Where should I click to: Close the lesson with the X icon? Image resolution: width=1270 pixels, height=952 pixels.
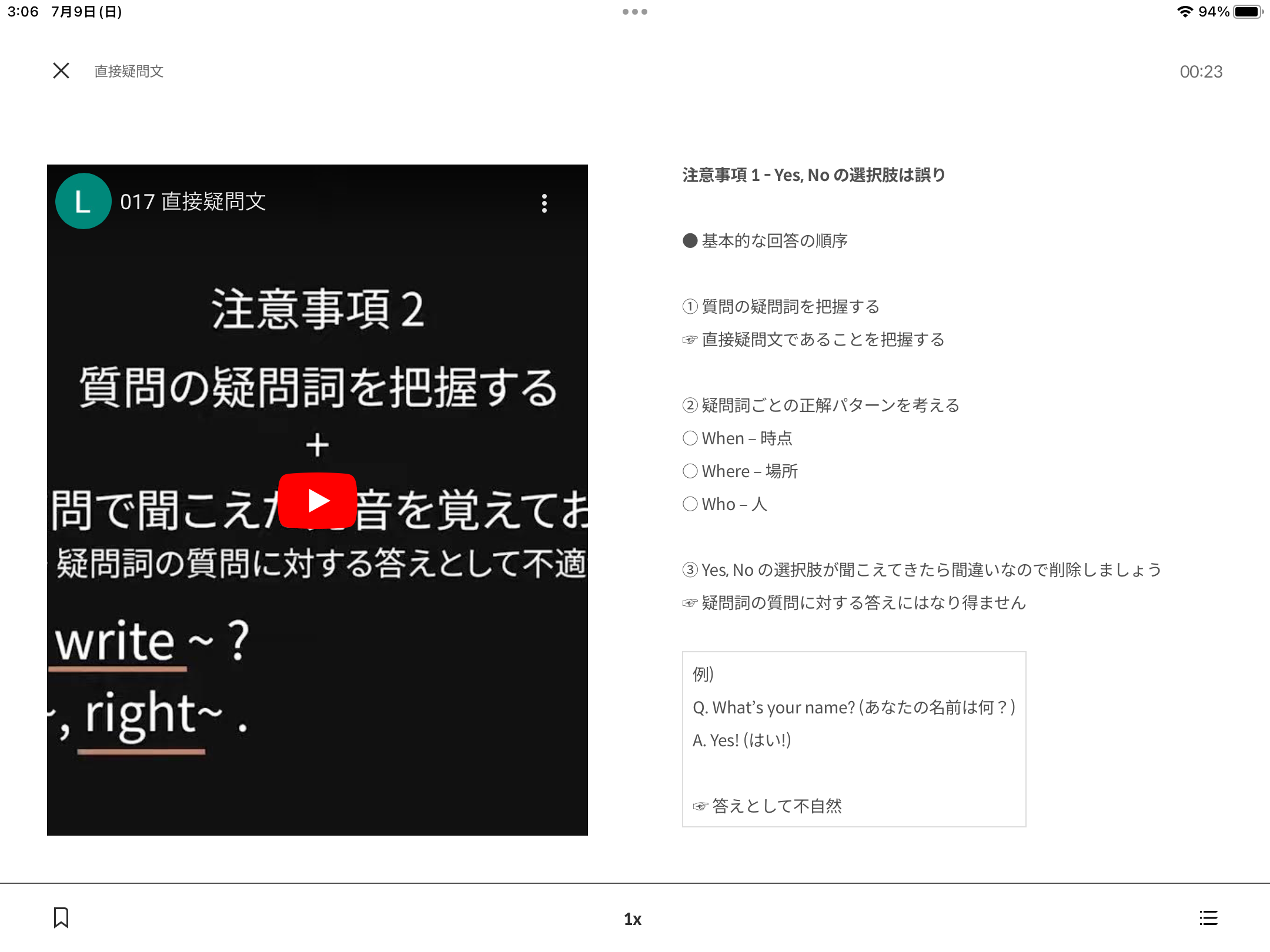pyautogui.click(x=61, y=71)
